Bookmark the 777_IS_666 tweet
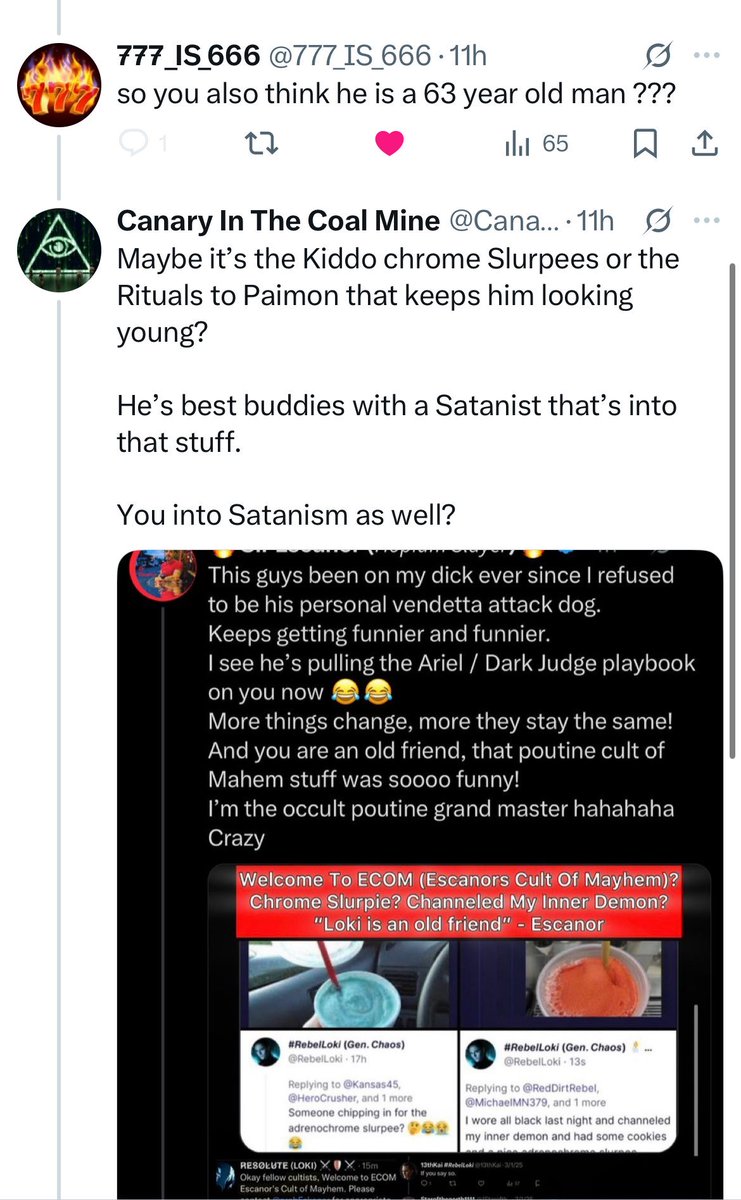The width and height of the screenshot is (741, 1200). [x=645, y=145]
